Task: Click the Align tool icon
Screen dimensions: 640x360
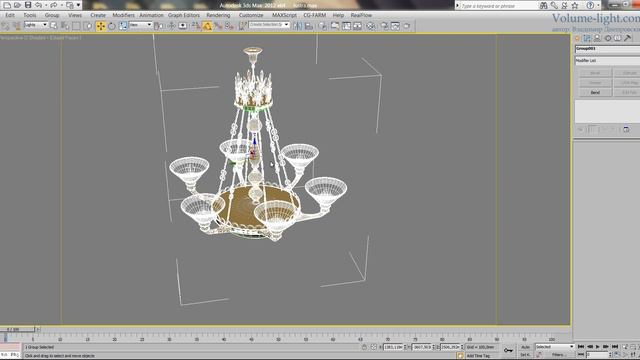Action: coord(309,26)
